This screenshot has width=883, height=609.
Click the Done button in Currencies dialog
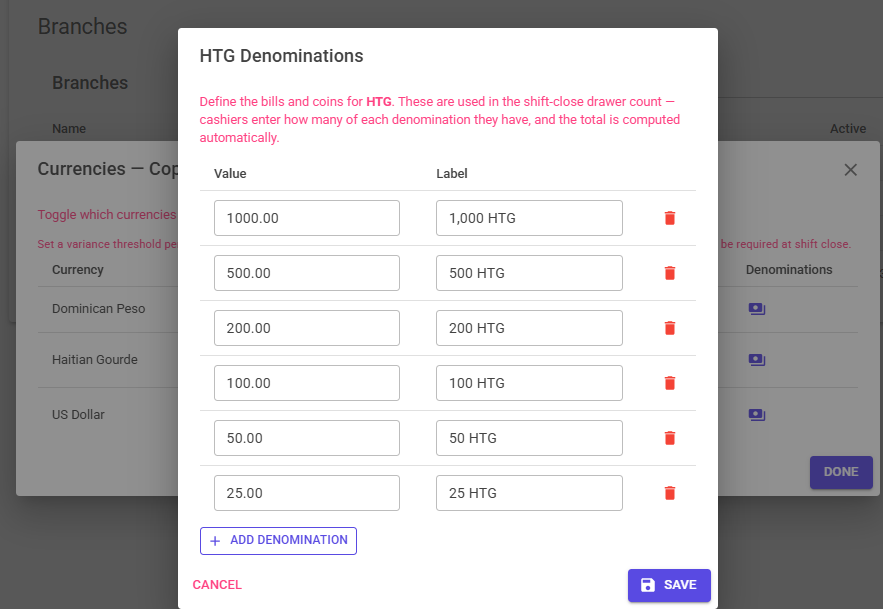click(x=841, y=472)
